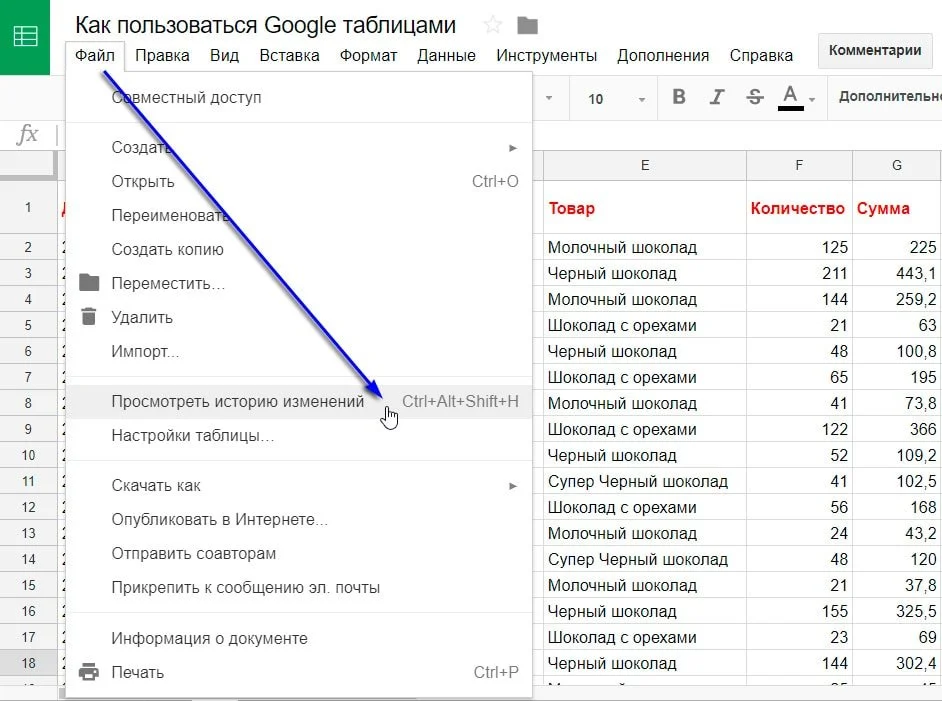The image size is (942, 701).
Task: Click the Комментарии button
Action: (875, 50)
